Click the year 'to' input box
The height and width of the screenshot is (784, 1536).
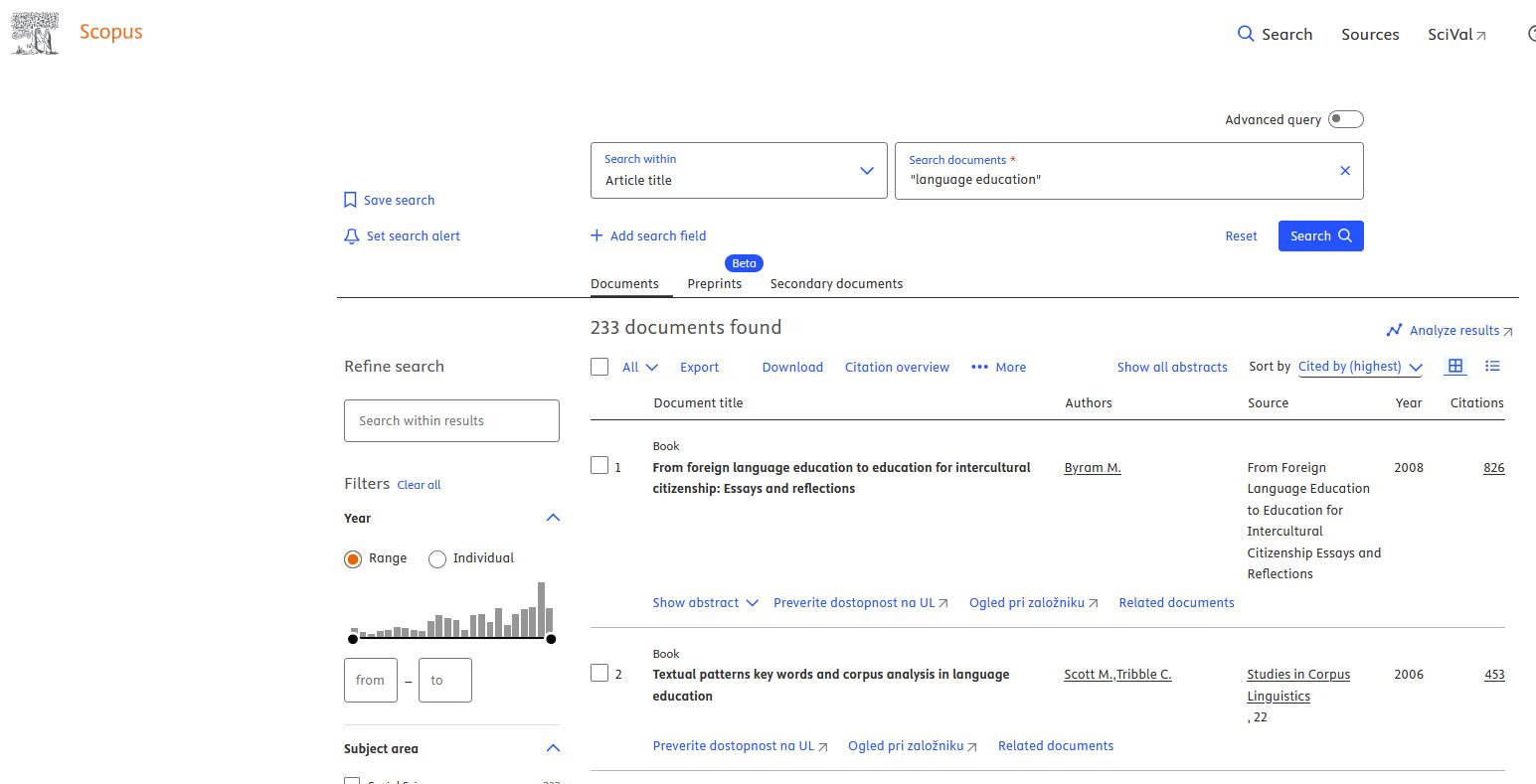click(x=445, y=681)
